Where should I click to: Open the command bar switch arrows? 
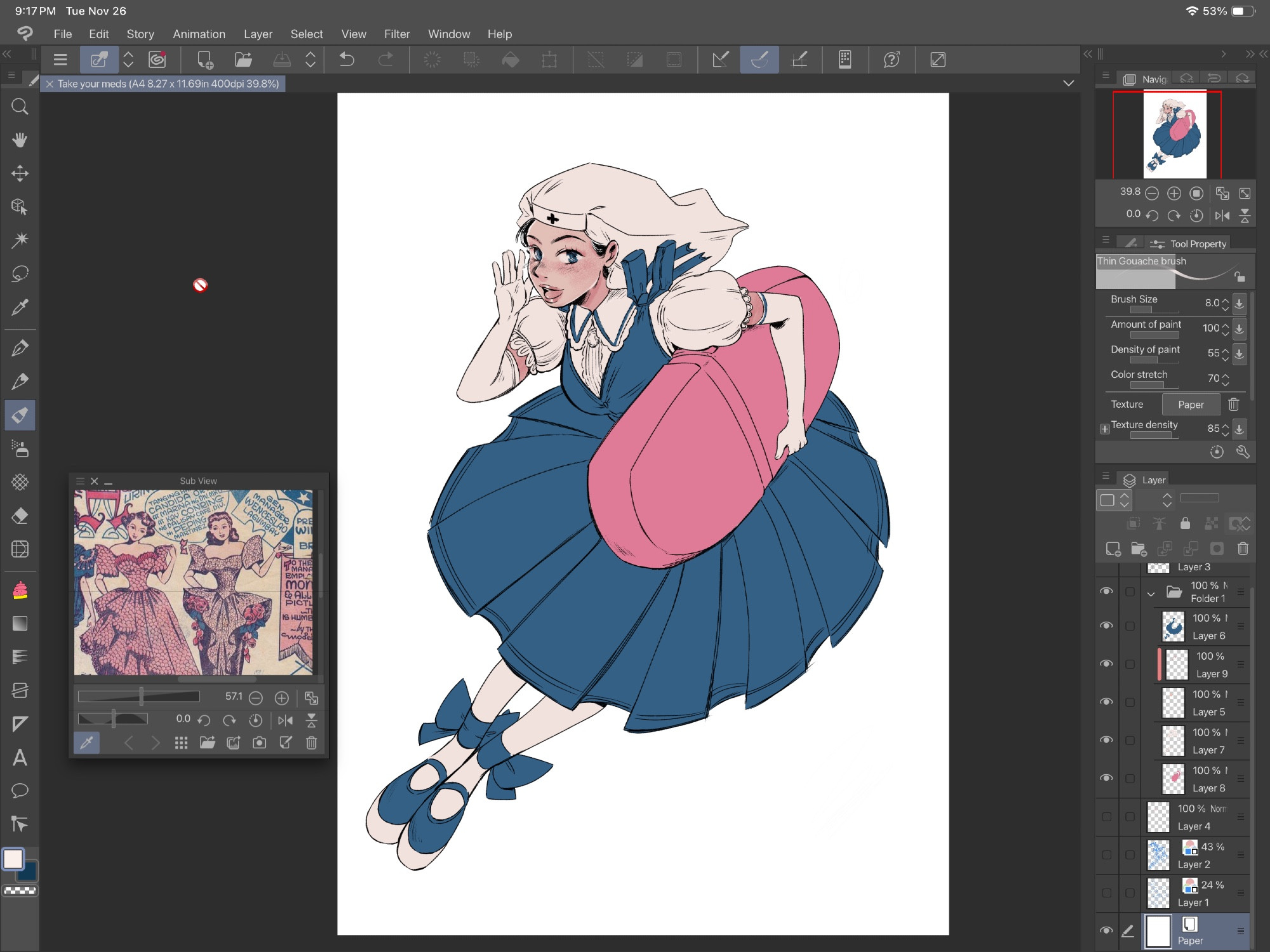(x=128, y=60)
